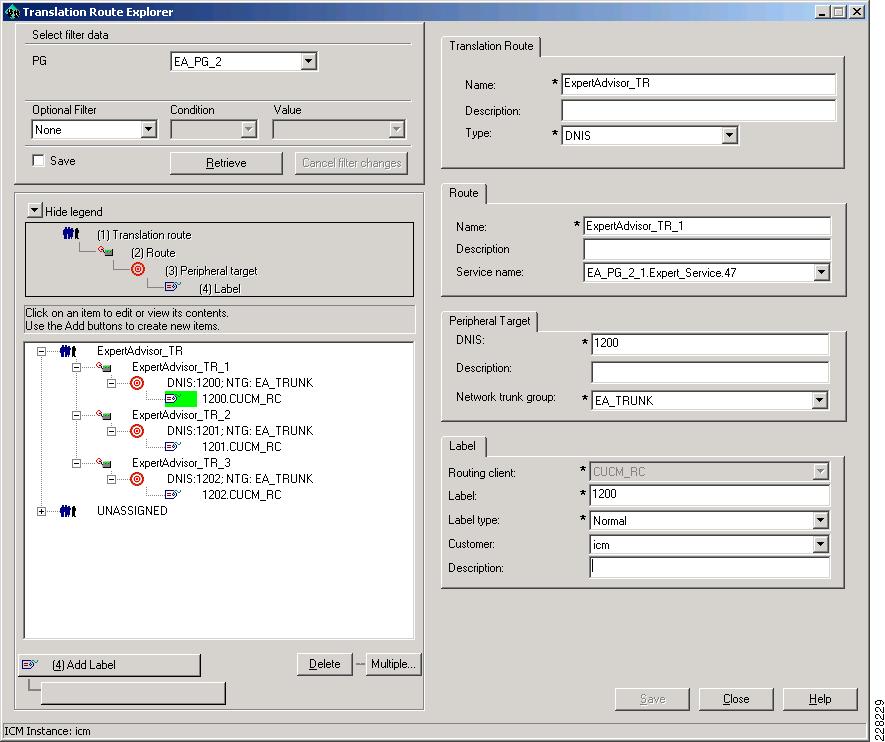Collapse the ExpertAdvisor_TR_3 tree node

[76, 463]
